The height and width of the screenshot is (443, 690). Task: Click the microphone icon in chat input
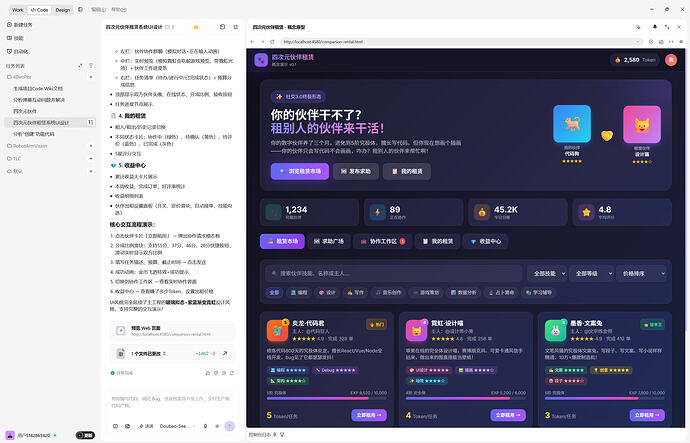(205, 426)
